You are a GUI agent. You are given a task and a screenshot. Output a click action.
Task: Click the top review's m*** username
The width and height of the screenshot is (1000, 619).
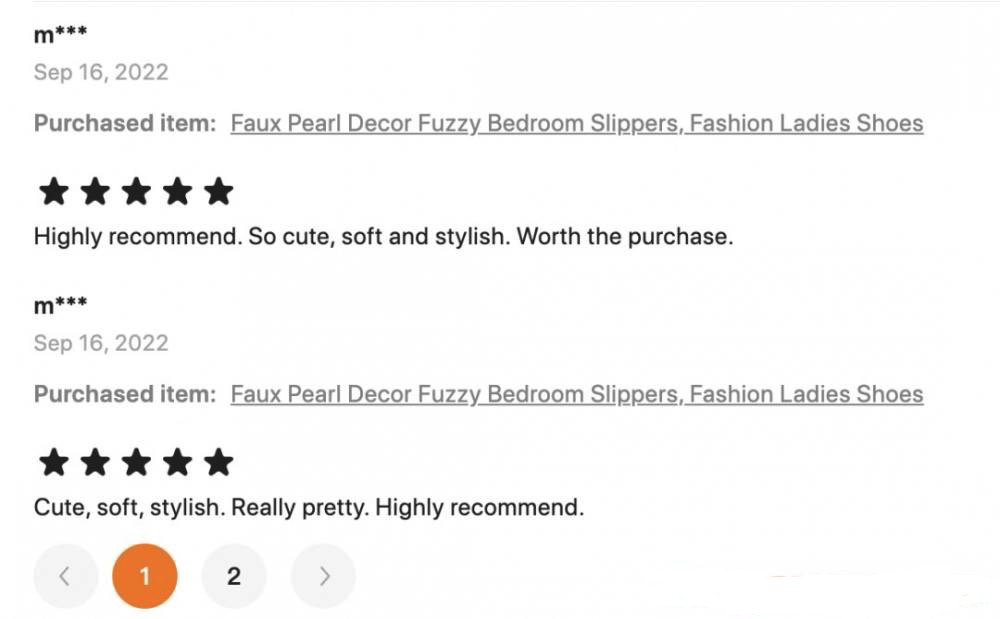60,35
